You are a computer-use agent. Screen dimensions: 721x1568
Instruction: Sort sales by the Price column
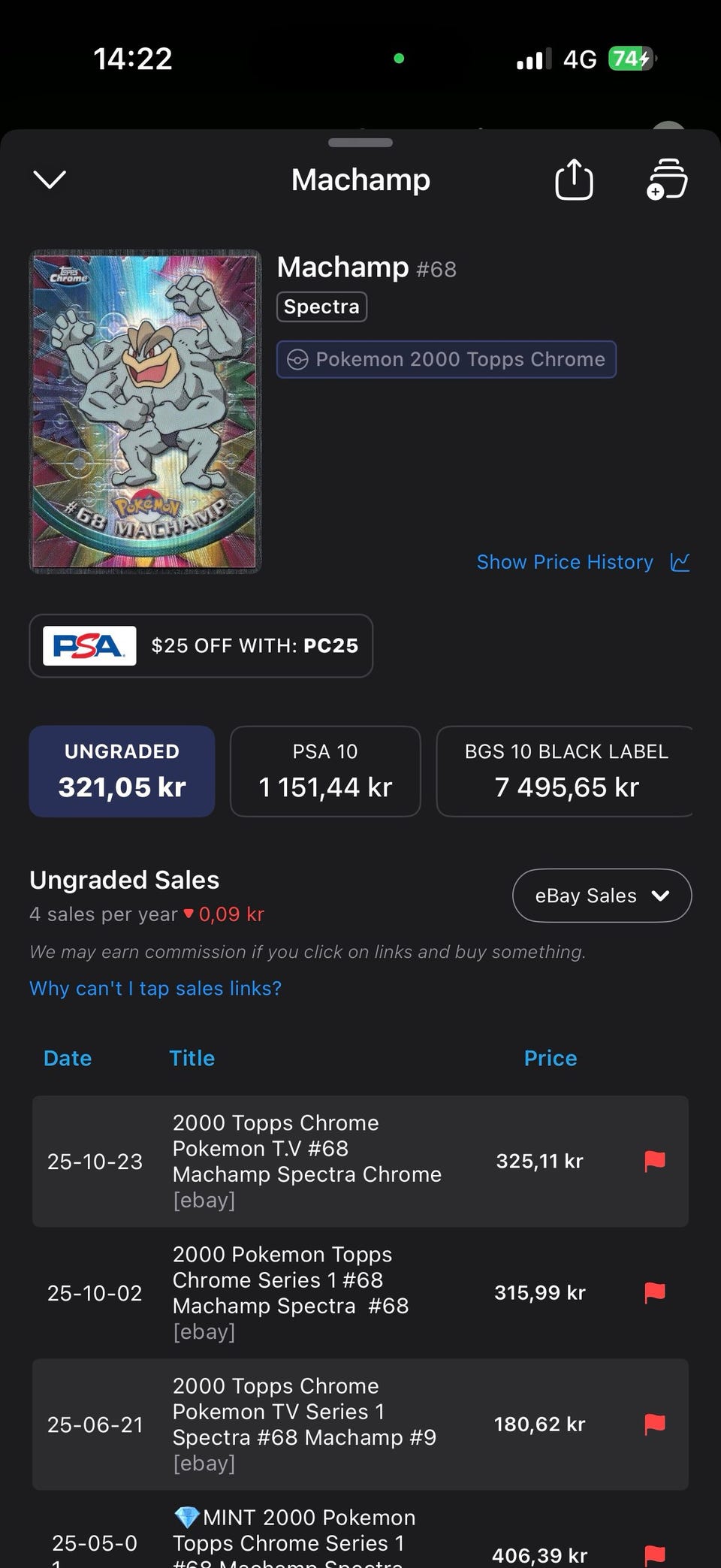pos(550,1058)
